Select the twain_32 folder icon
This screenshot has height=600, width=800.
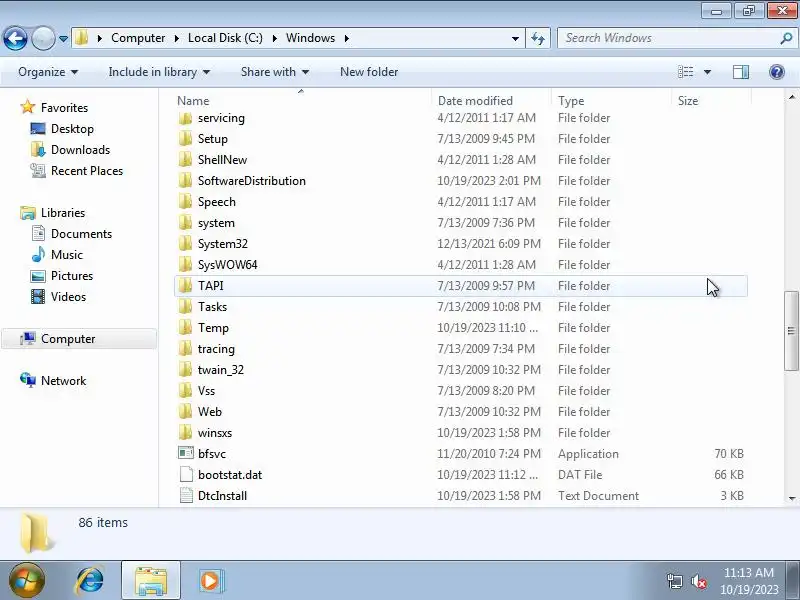tap(186, 370)
